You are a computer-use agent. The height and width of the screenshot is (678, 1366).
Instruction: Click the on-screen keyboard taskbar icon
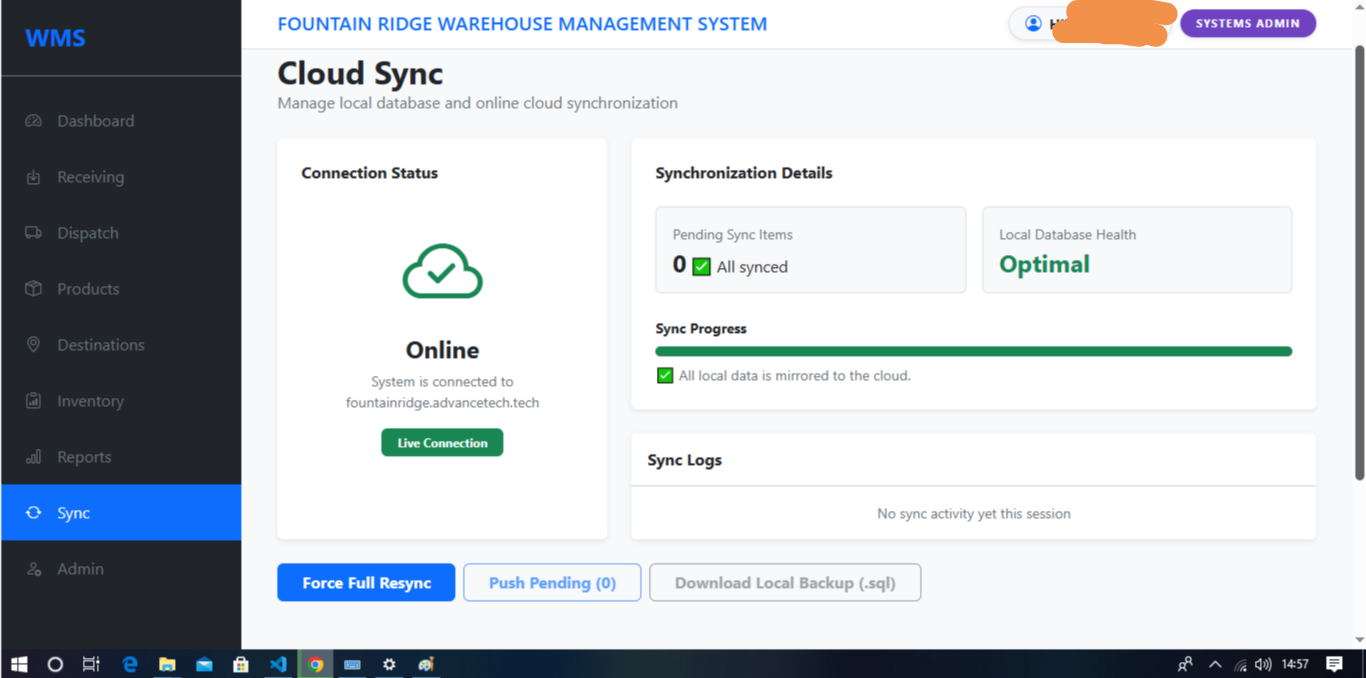(x=352, y=664)
